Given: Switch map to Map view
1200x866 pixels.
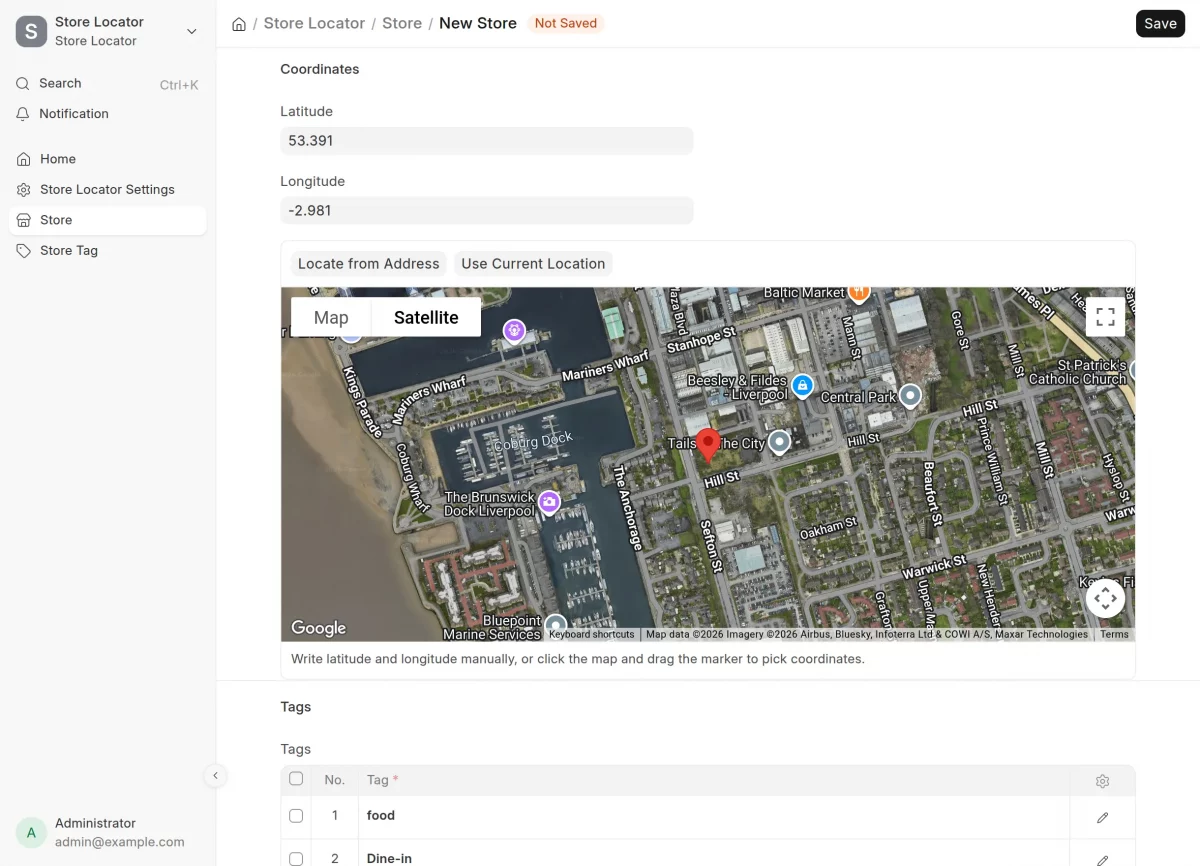Looking at the screenshot, I should [x=331, y=318].
